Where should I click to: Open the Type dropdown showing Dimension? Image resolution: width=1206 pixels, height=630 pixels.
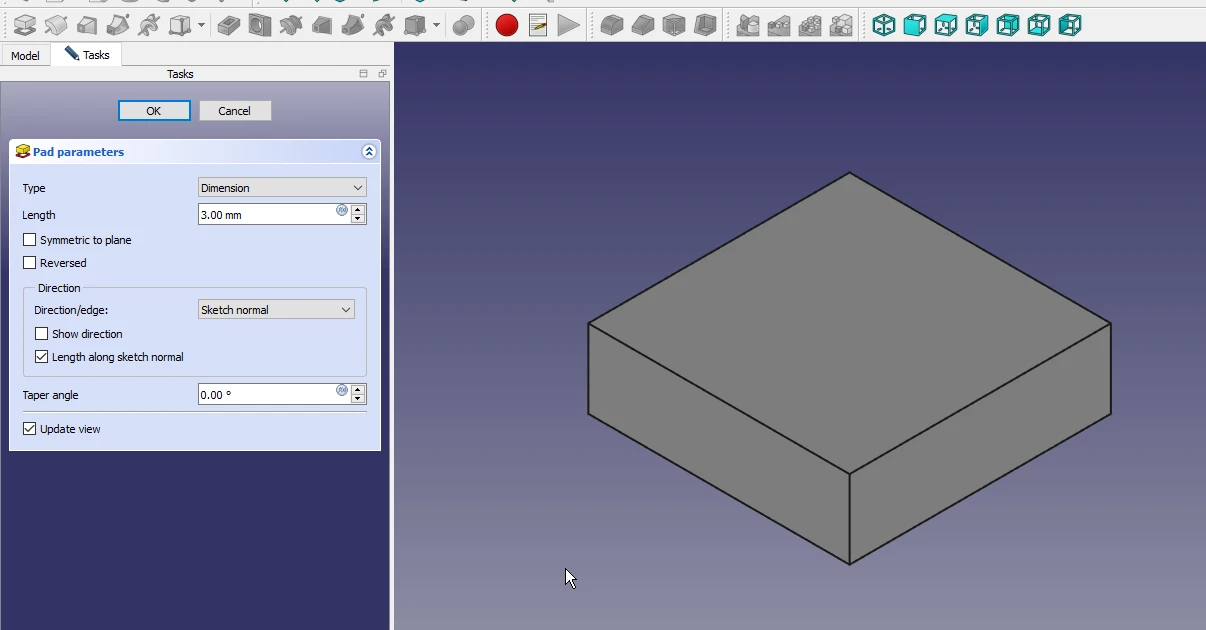282,188
